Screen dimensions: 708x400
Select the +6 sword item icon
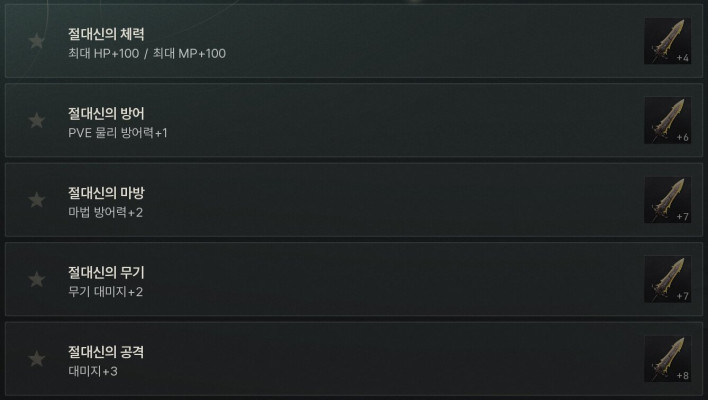tap(667, 121)
